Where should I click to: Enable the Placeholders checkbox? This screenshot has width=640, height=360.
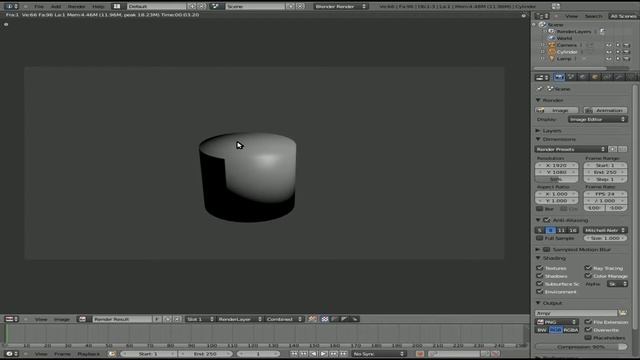click(588, 338)
